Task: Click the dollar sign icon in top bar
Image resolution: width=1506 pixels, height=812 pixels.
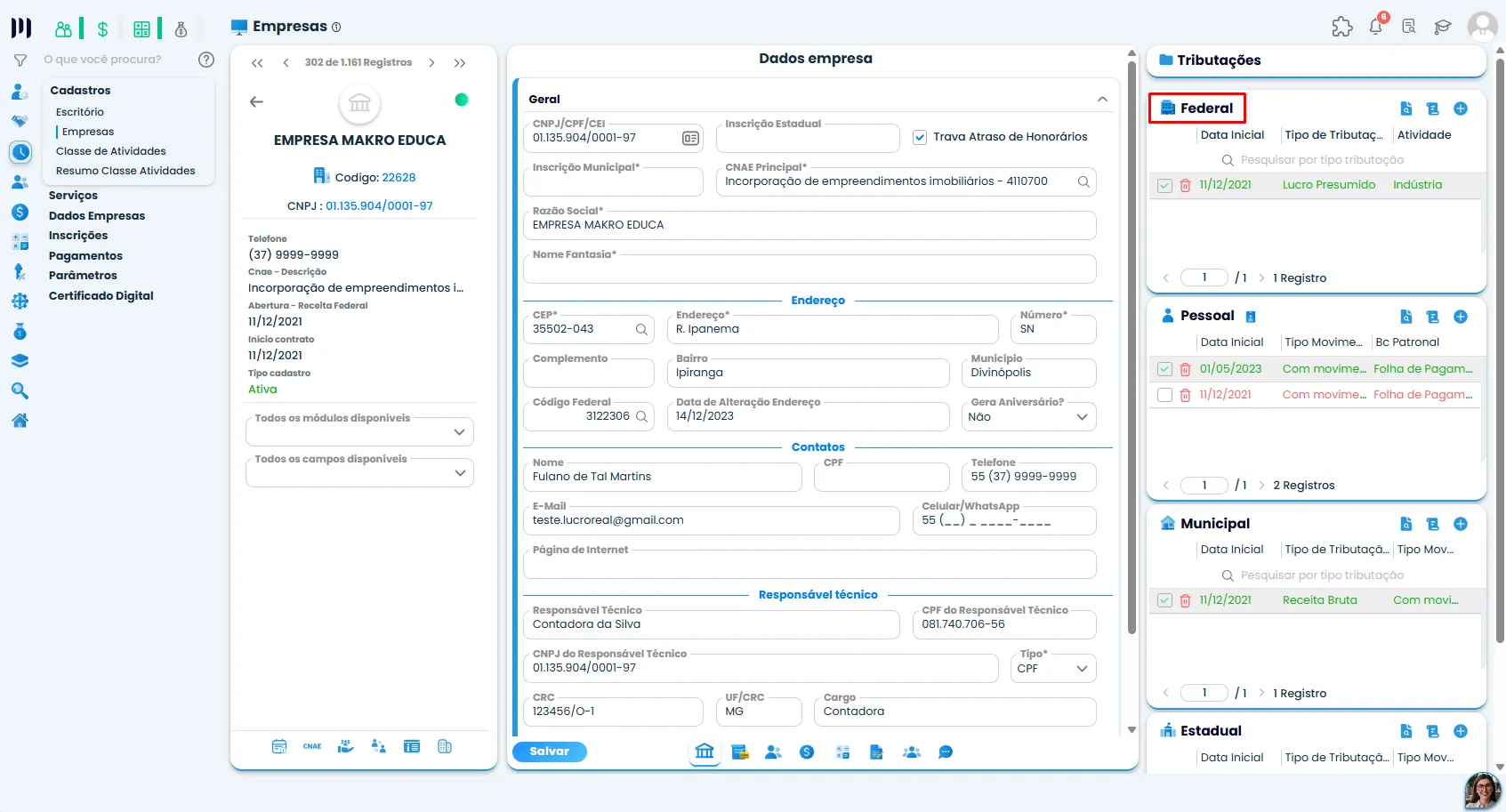Action: [x=102, y=29]
